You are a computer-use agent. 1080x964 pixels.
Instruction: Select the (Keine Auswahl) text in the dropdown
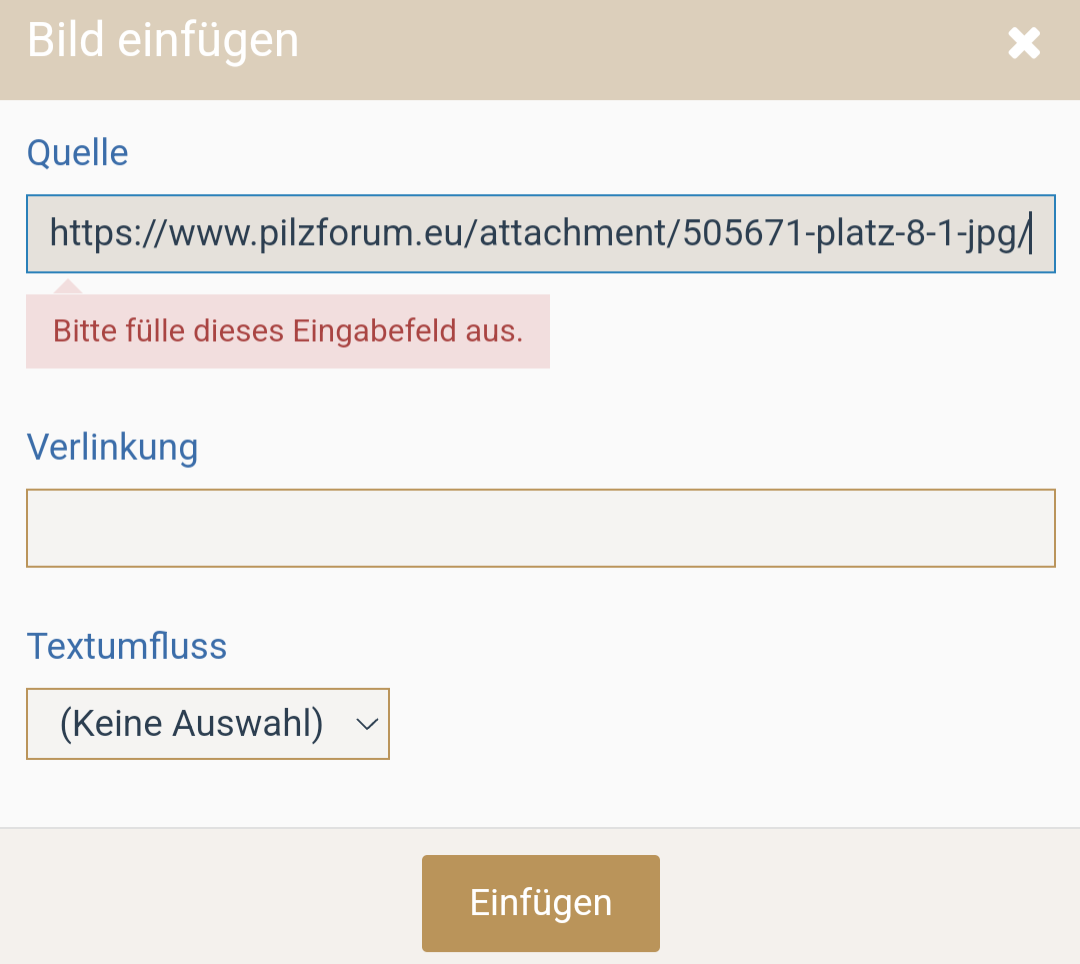click(x=191, y=723)
